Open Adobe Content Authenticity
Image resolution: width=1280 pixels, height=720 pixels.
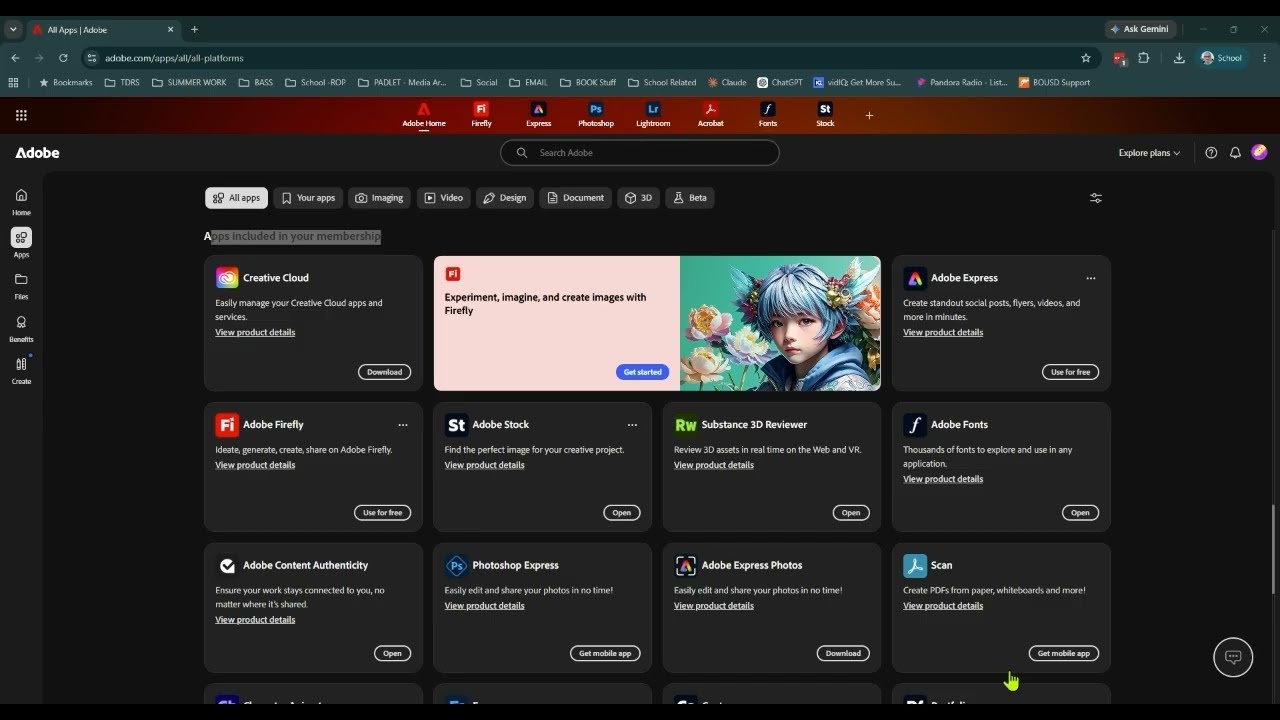coord(392,654)
